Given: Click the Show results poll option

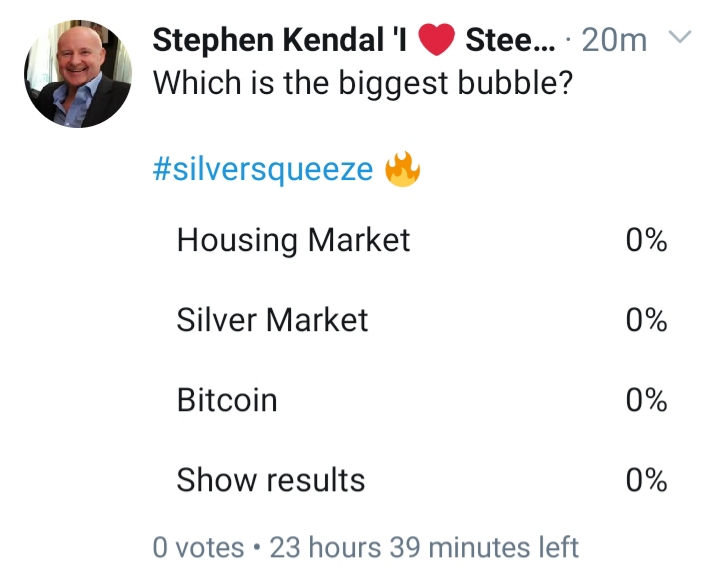Looking at the screenshot, I should [270, 480].
